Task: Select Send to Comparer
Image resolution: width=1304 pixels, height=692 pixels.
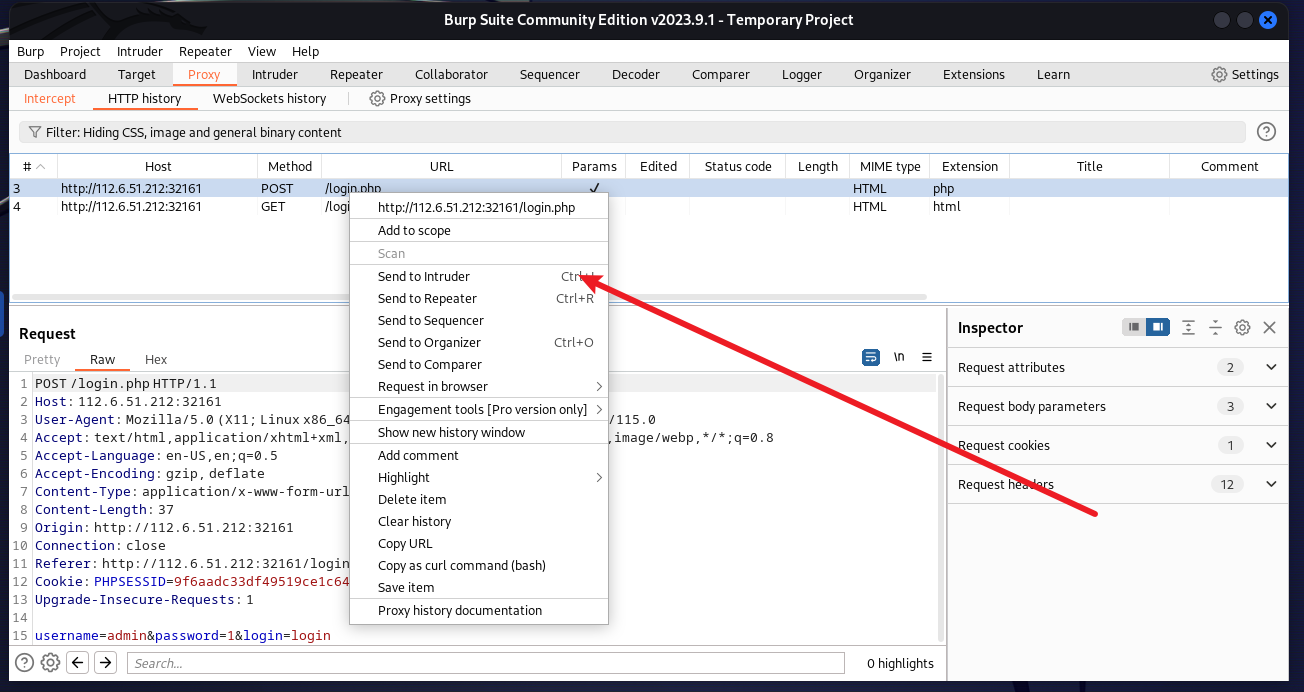Action: click(479, 364)
